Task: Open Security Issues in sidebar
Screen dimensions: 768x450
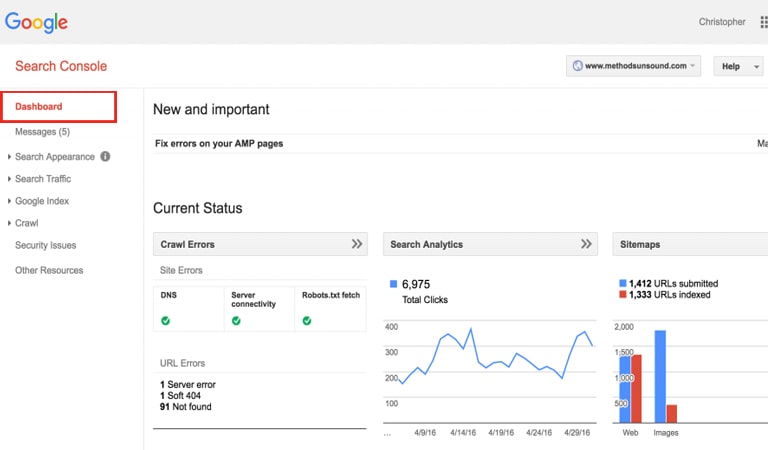Action: [x=46, y=245]
